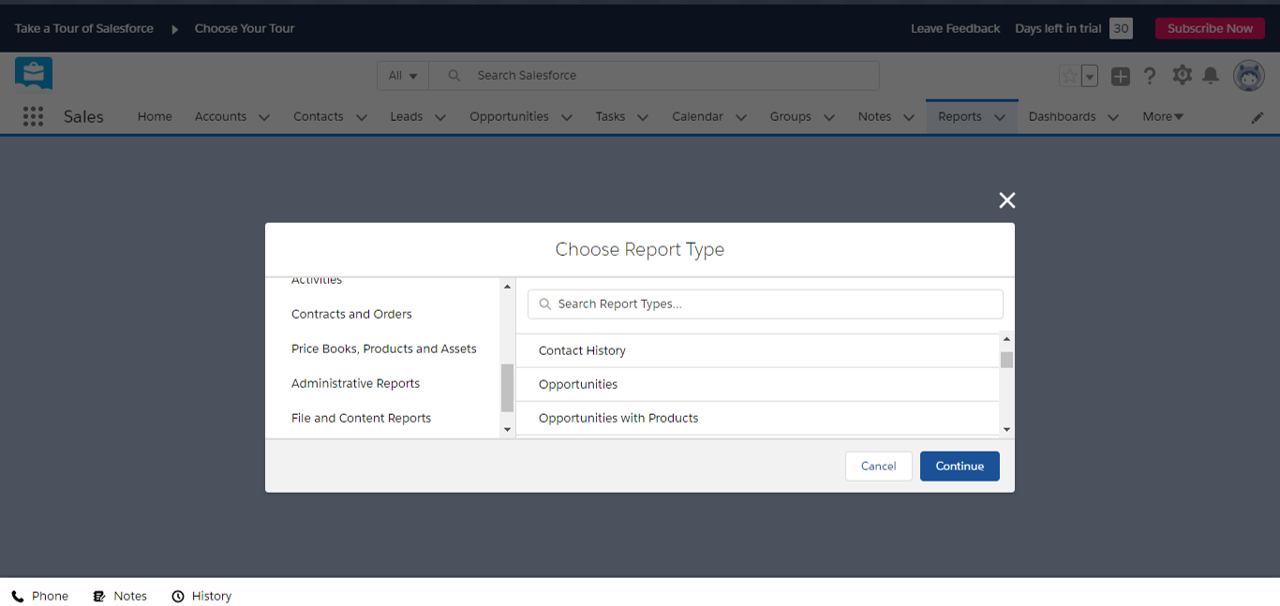Click the Phone utility bar item
The width and height of the screenshot is (1280, 606).
40,596
